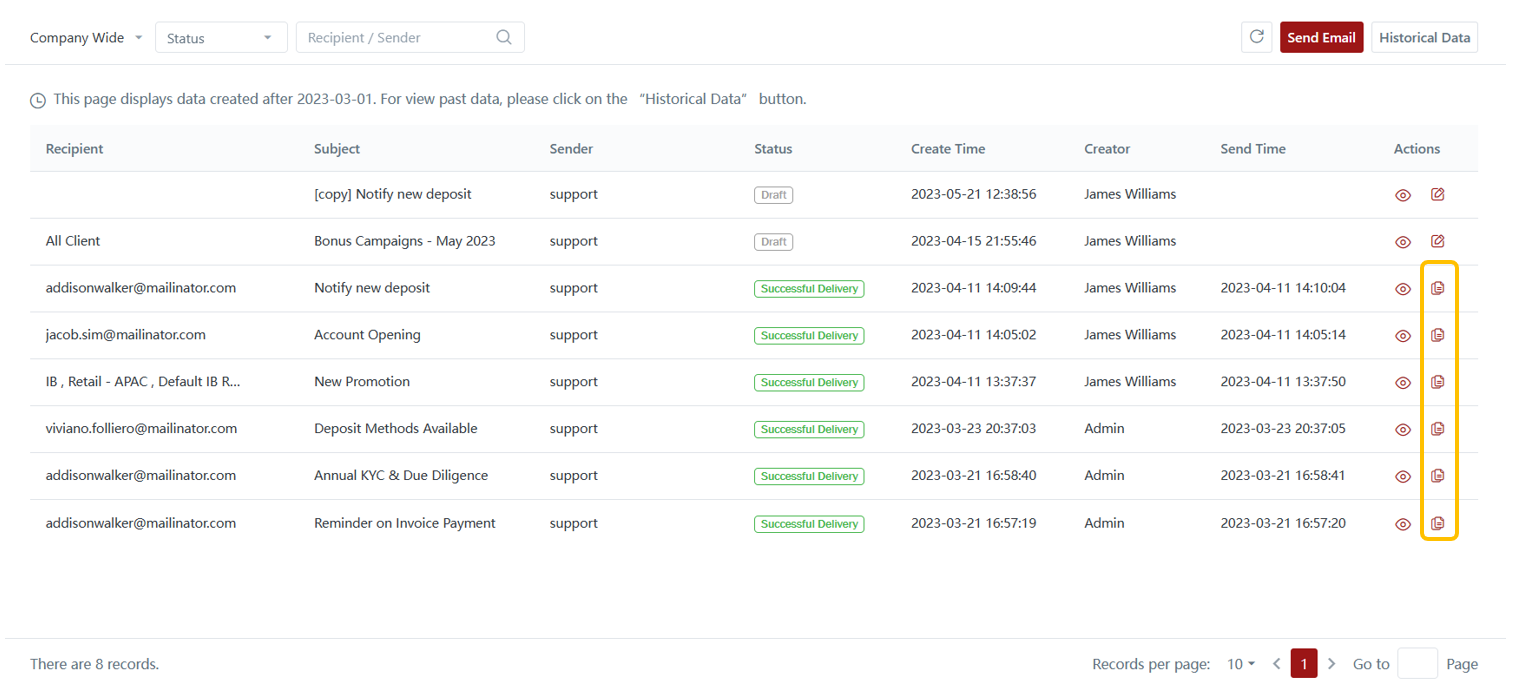The height and width of the screenshot is (693, 1521).
Task: Click the Go to page number box
Action: click(1417, 664)
